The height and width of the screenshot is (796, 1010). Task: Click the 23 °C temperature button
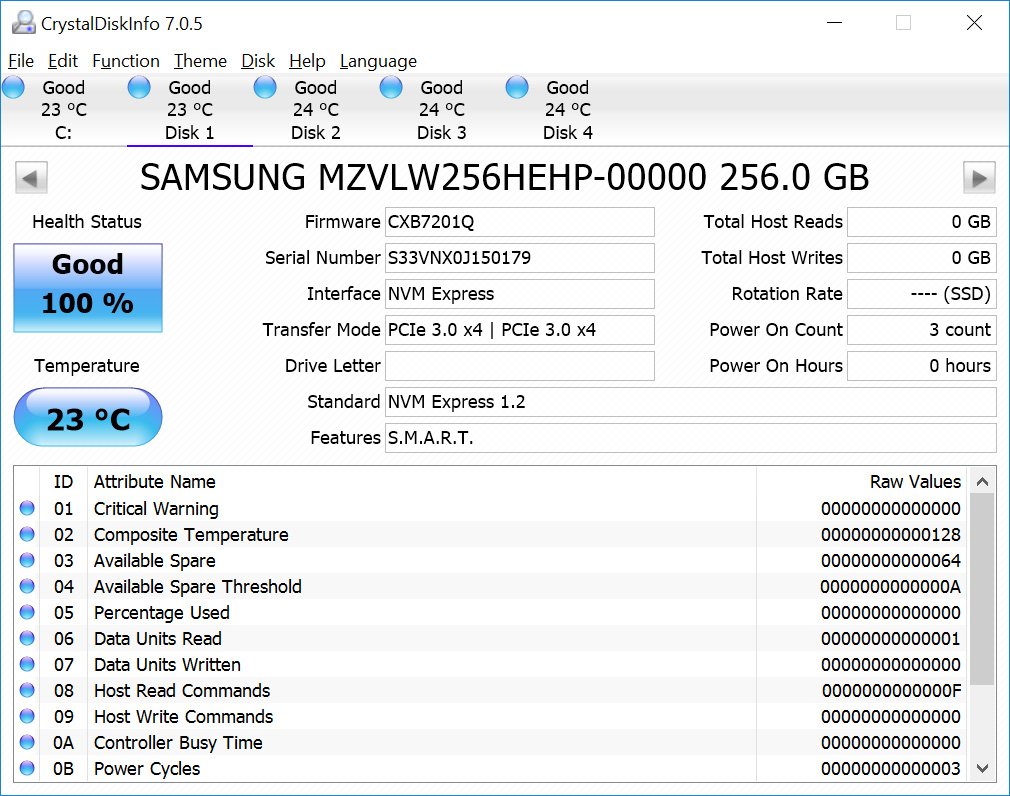tap(88, 418)
